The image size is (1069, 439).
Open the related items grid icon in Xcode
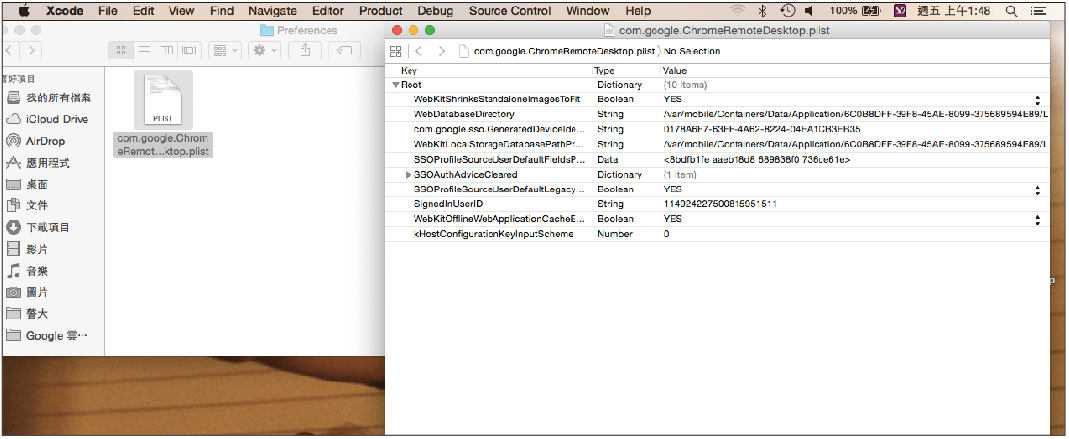click(395, 51)
